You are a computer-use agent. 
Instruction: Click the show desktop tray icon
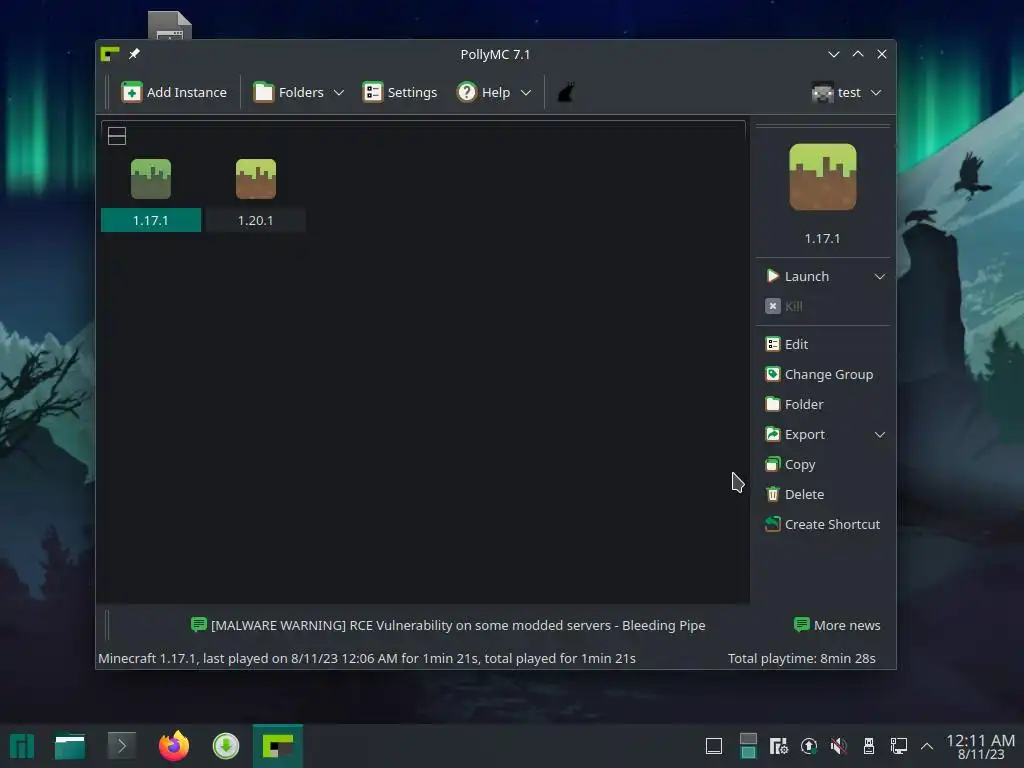714,746
